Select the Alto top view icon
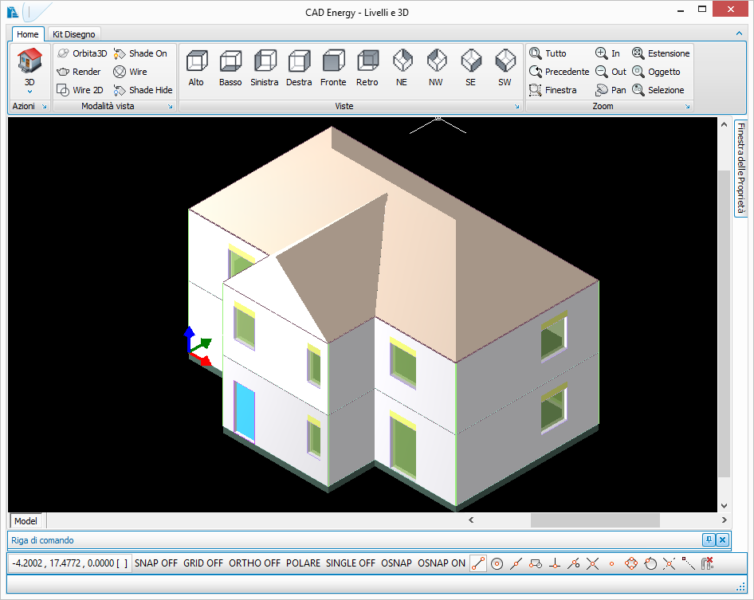This screenshot has height=600, width=754. (x=196, y=66)
